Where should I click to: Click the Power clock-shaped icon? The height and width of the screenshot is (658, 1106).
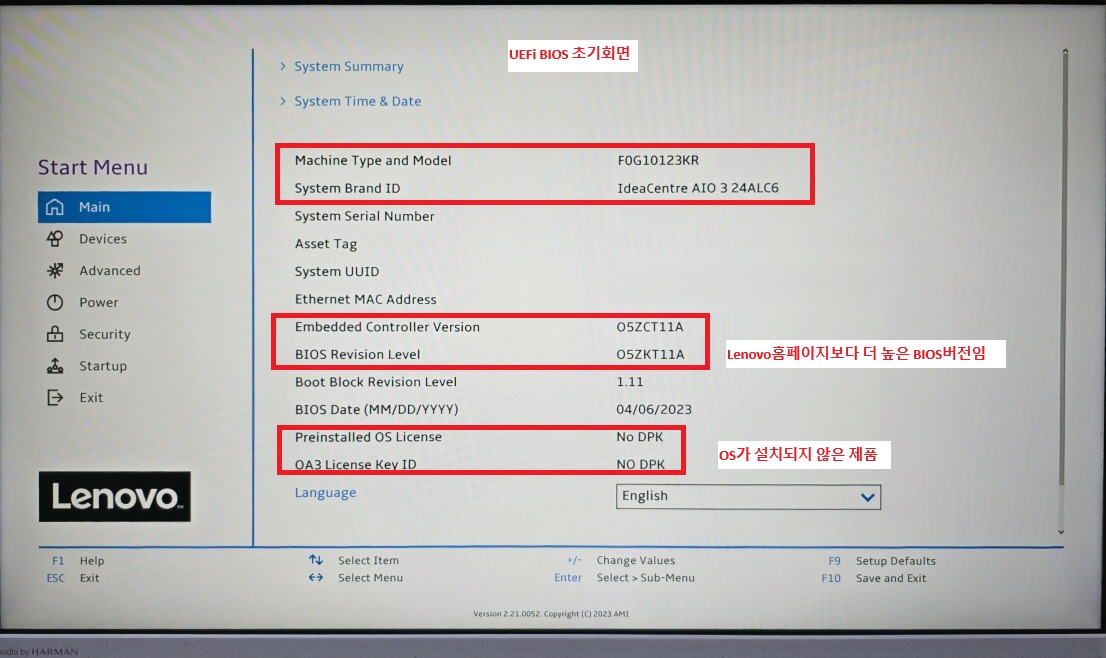pyautogui.click(x=54, y=303)
